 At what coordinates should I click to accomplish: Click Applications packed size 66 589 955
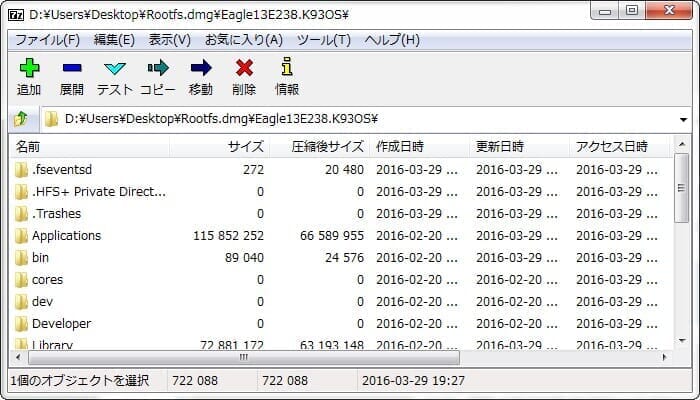pyautogui.click(x=332, y=236)
